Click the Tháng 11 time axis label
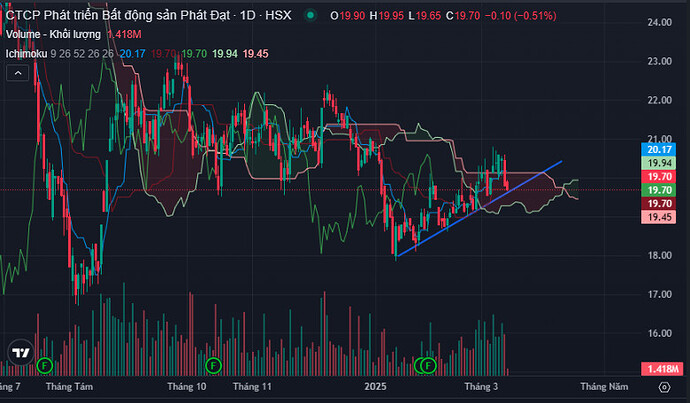This screenshot has height=403, width=690. (252, 387)
